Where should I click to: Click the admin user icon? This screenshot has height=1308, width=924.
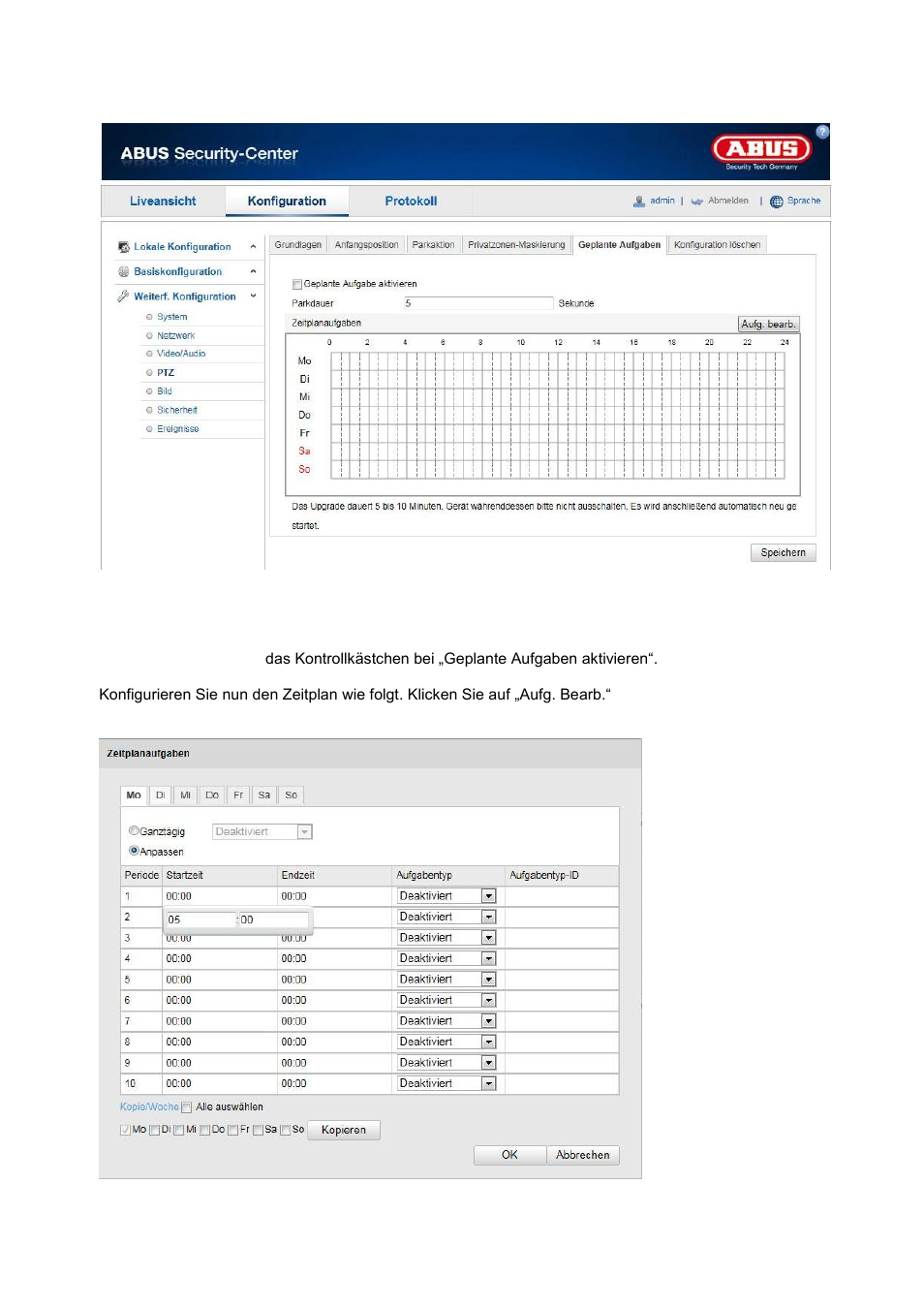(x=639, y=202)
